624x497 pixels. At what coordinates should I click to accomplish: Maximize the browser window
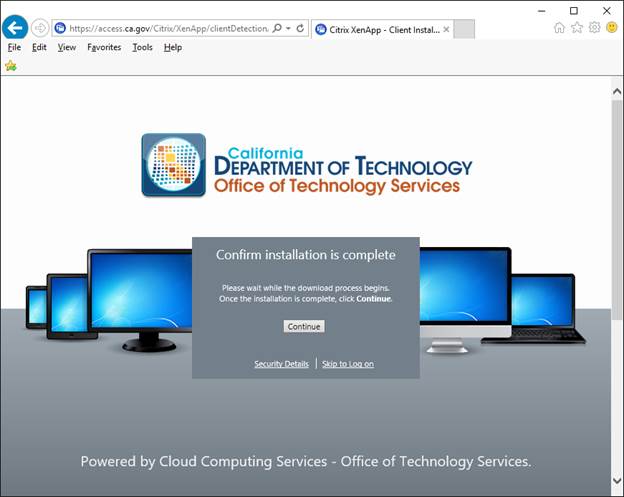click(574, 11)
